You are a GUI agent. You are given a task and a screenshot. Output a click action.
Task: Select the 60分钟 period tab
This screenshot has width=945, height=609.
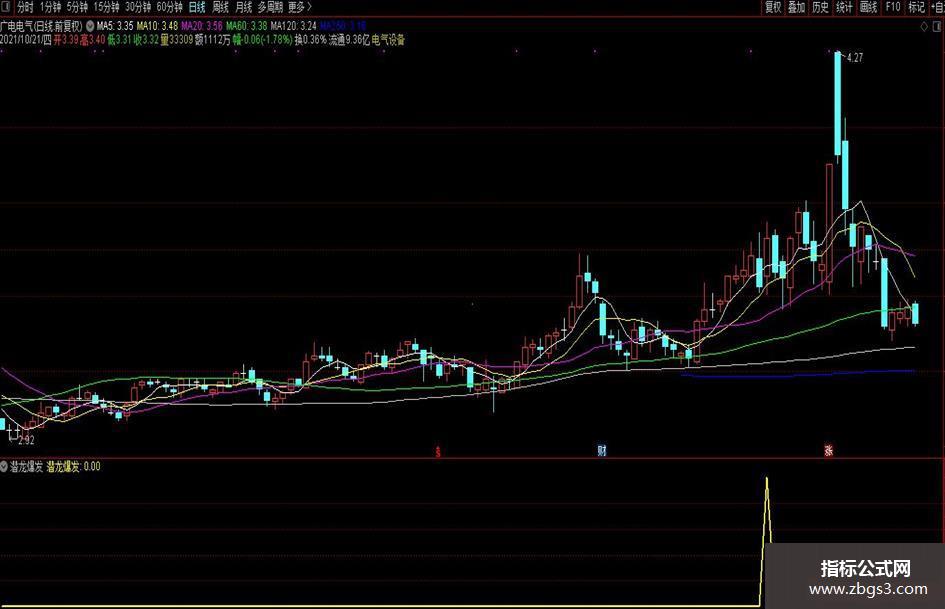(169, 7)
